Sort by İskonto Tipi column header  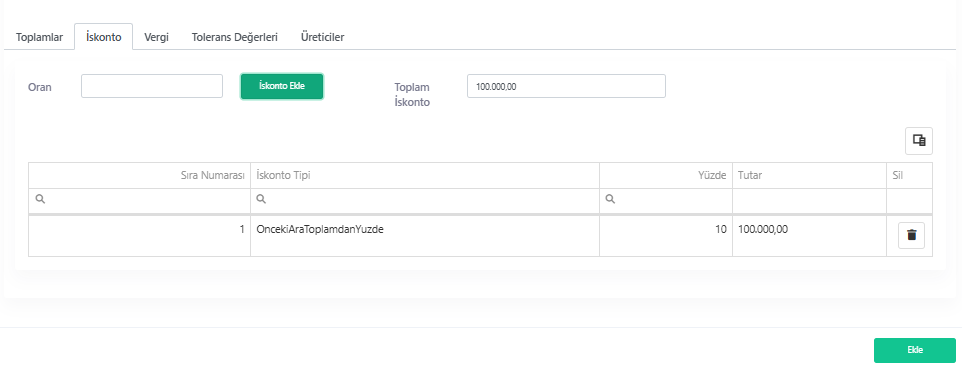[x=425, y=175]
